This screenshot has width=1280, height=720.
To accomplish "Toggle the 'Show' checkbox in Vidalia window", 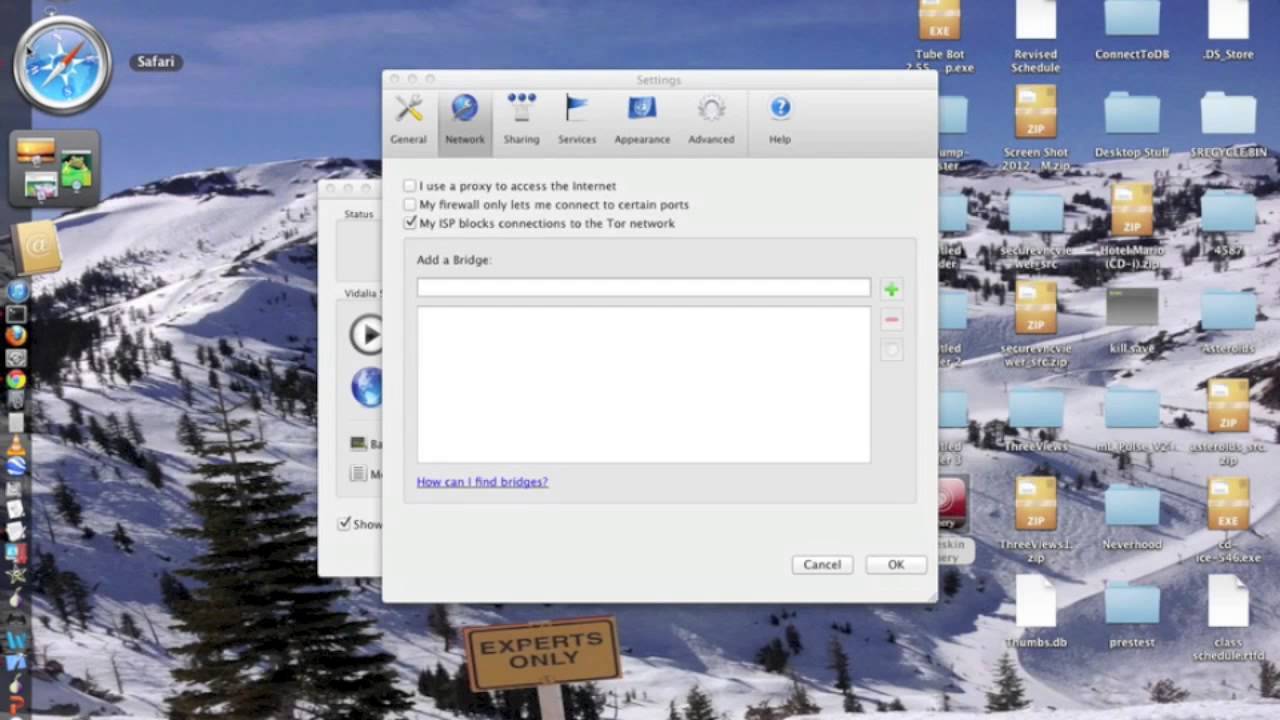I will [x=344, y=524].
